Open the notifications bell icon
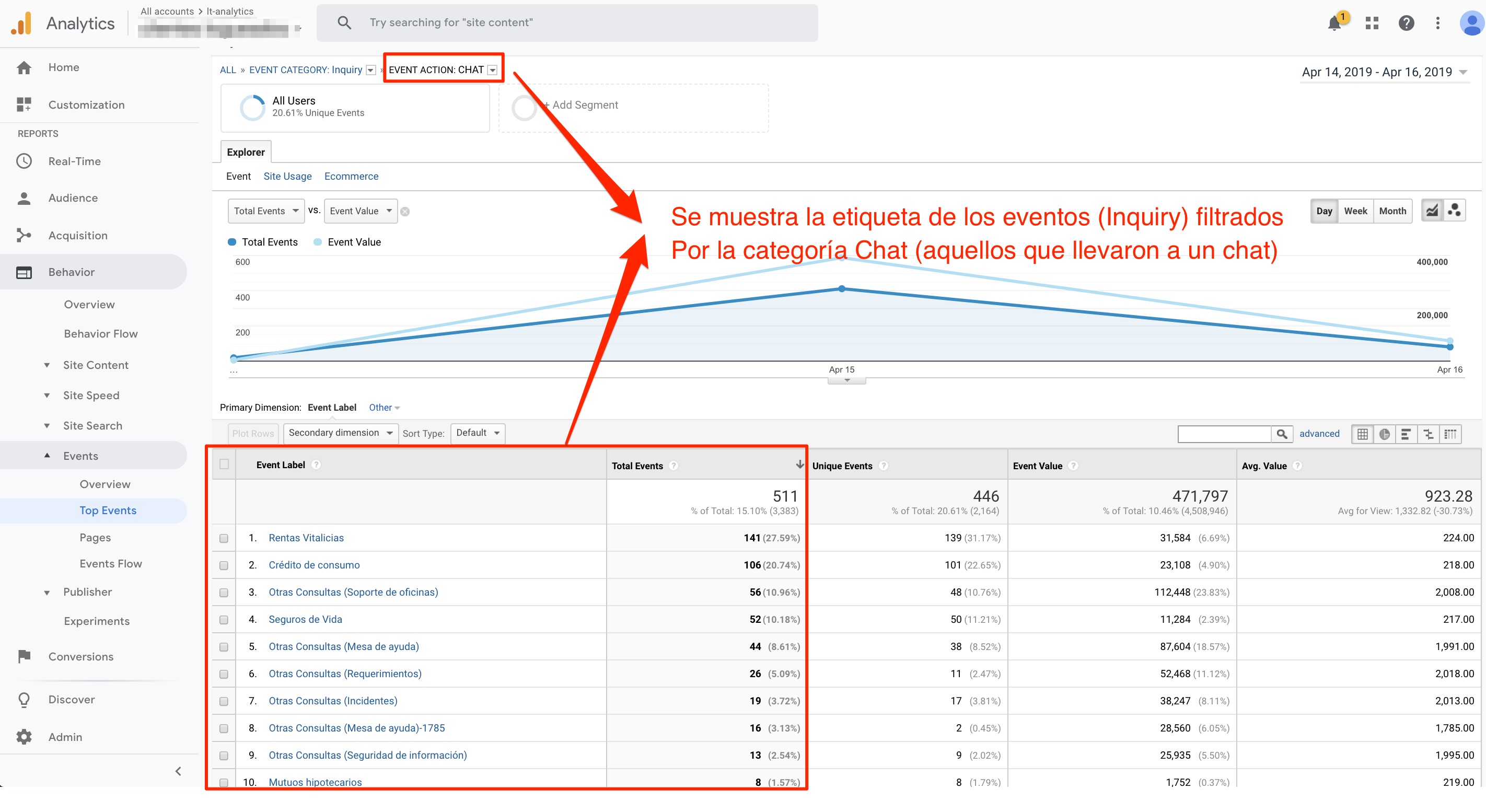The image size is (1486, 812). 1334,24
